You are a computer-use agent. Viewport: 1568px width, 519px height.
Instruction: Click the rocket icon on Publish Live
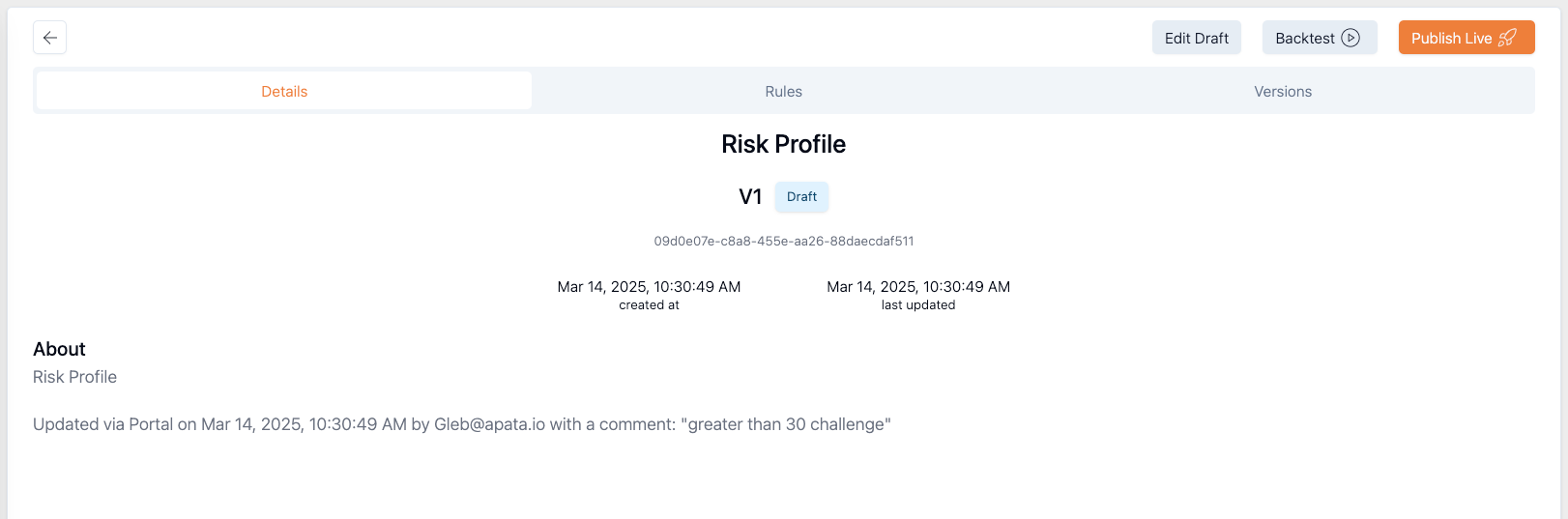(x=1507, y=38)
